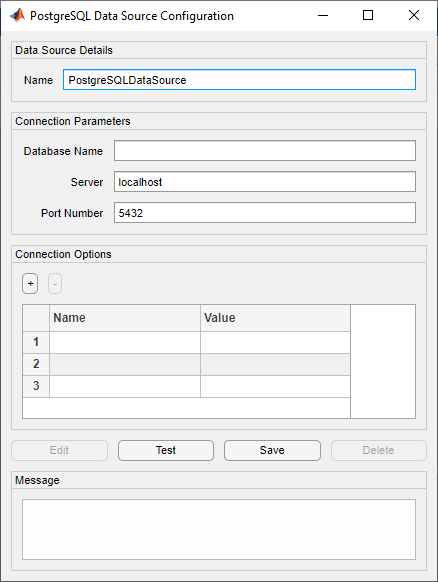Click the MATLAB logo in title bar

point(17,16)
